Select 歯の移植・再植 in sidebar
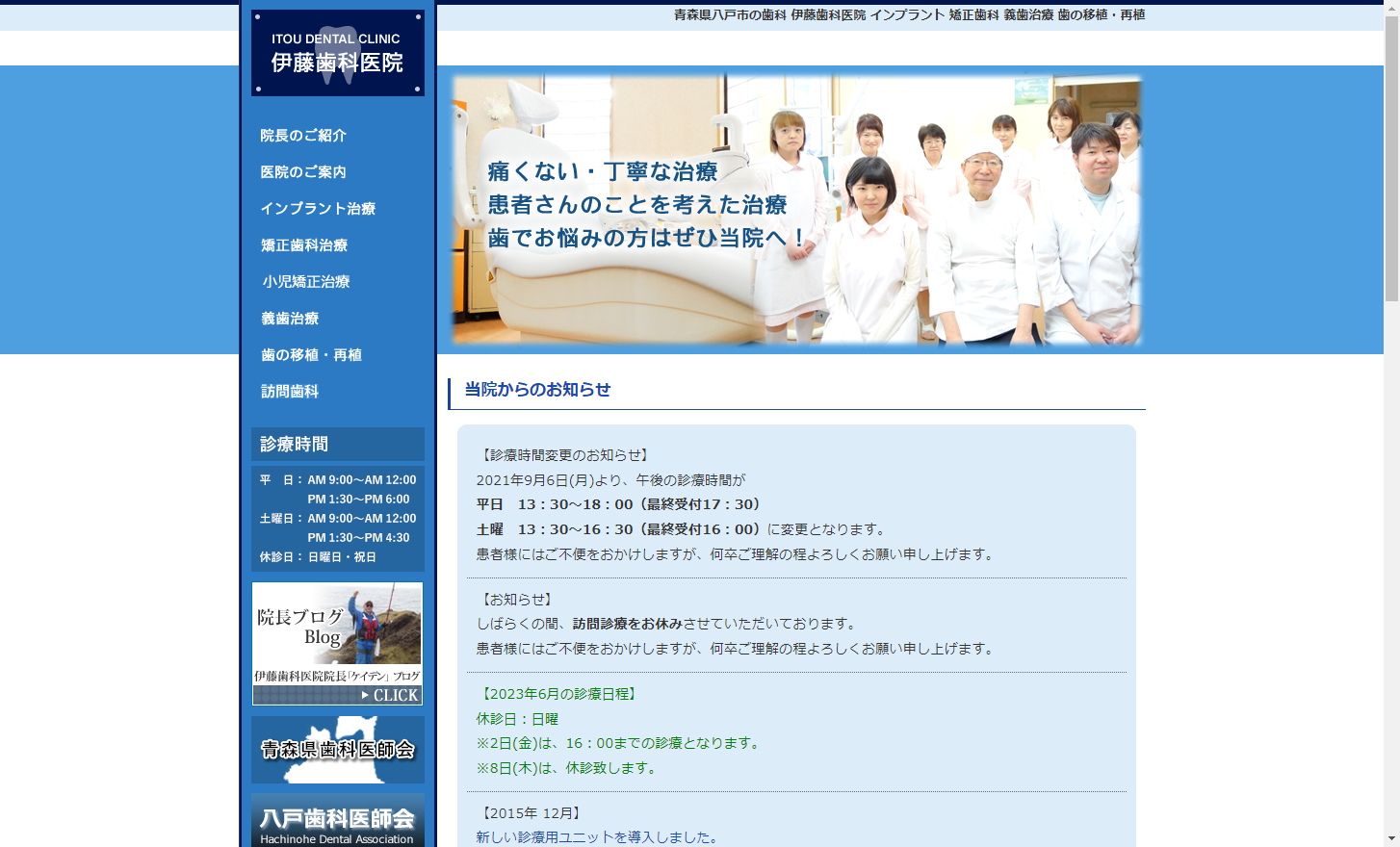The width and height of the screenshot is (1400, 847). point(311,355)
